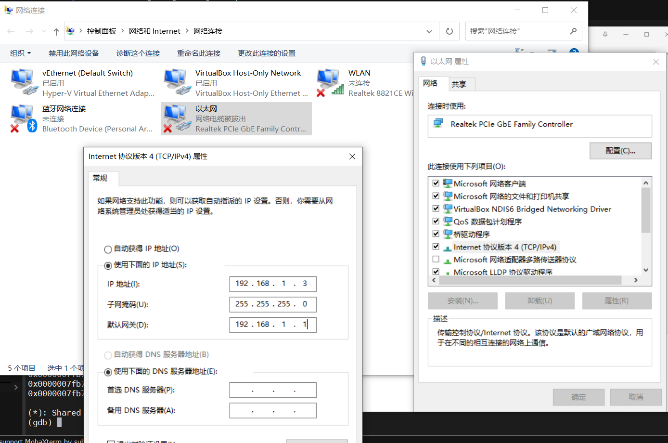The width and height of the screenshot is (668, 443).
Task: Open the 组织 dropdown menu
Action: [20, 53]
